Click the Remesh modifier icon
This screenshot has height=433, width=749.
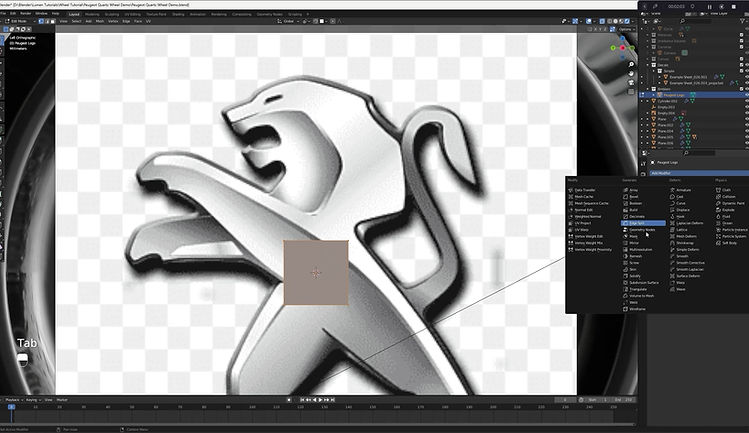625,256
